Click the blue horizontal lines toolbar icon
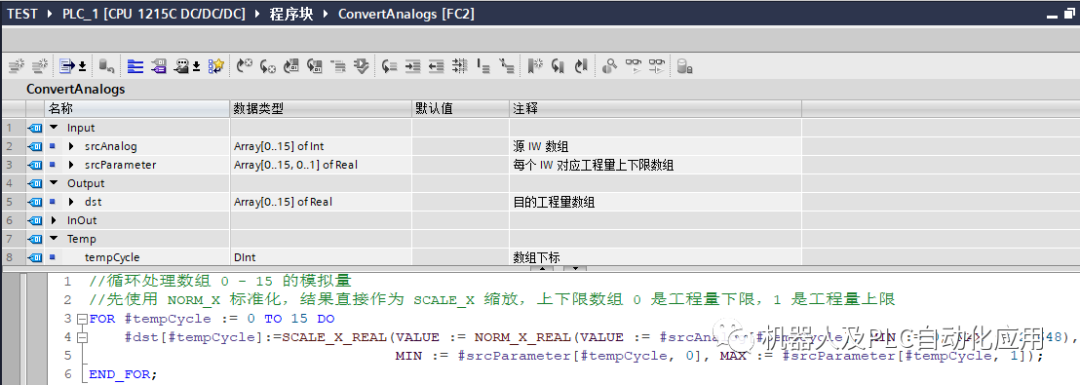The height and width of the screenshot is (385, 1080). [x=135, y=65]
